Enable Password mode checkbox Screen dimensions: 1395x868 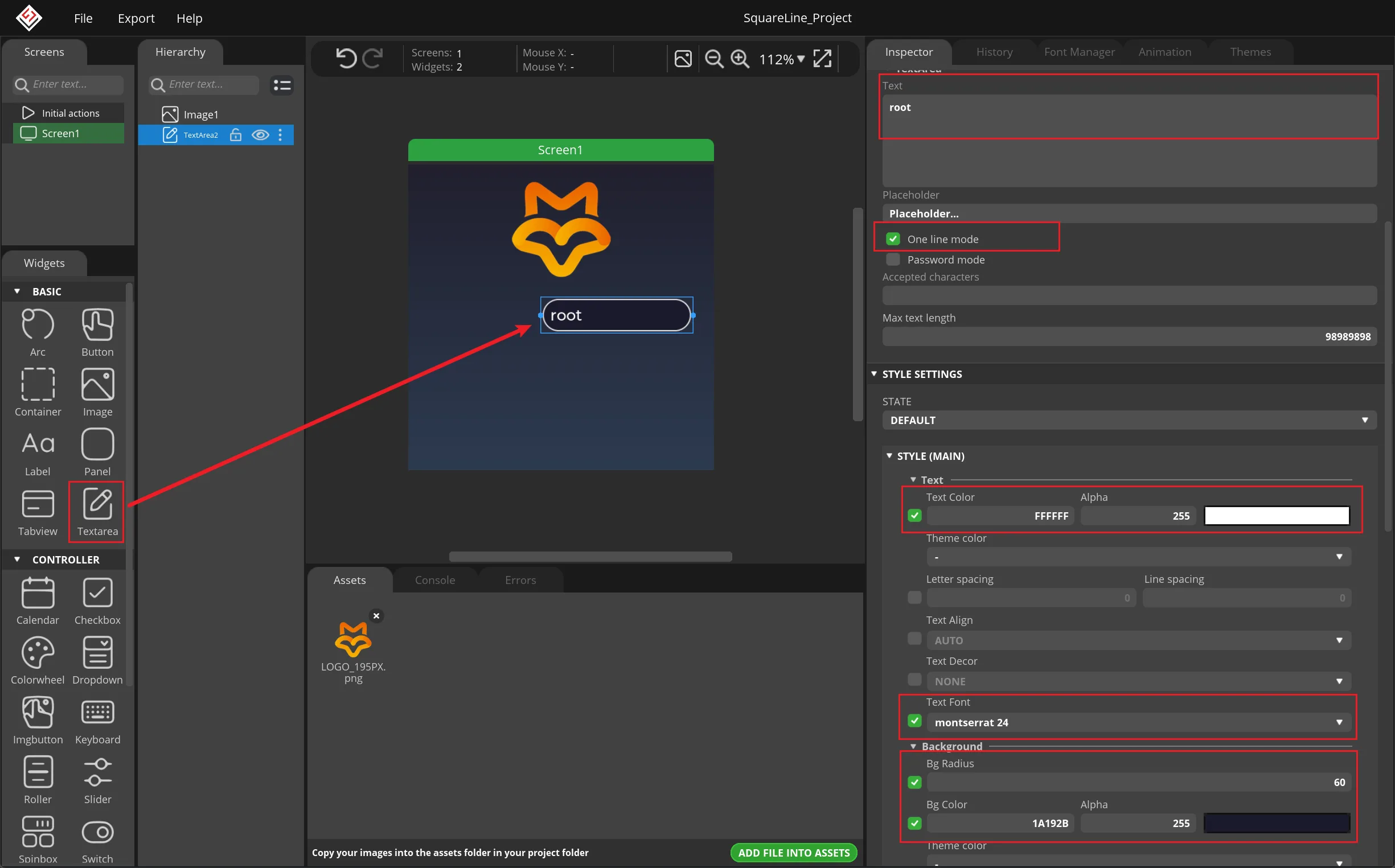coord(892,260)
